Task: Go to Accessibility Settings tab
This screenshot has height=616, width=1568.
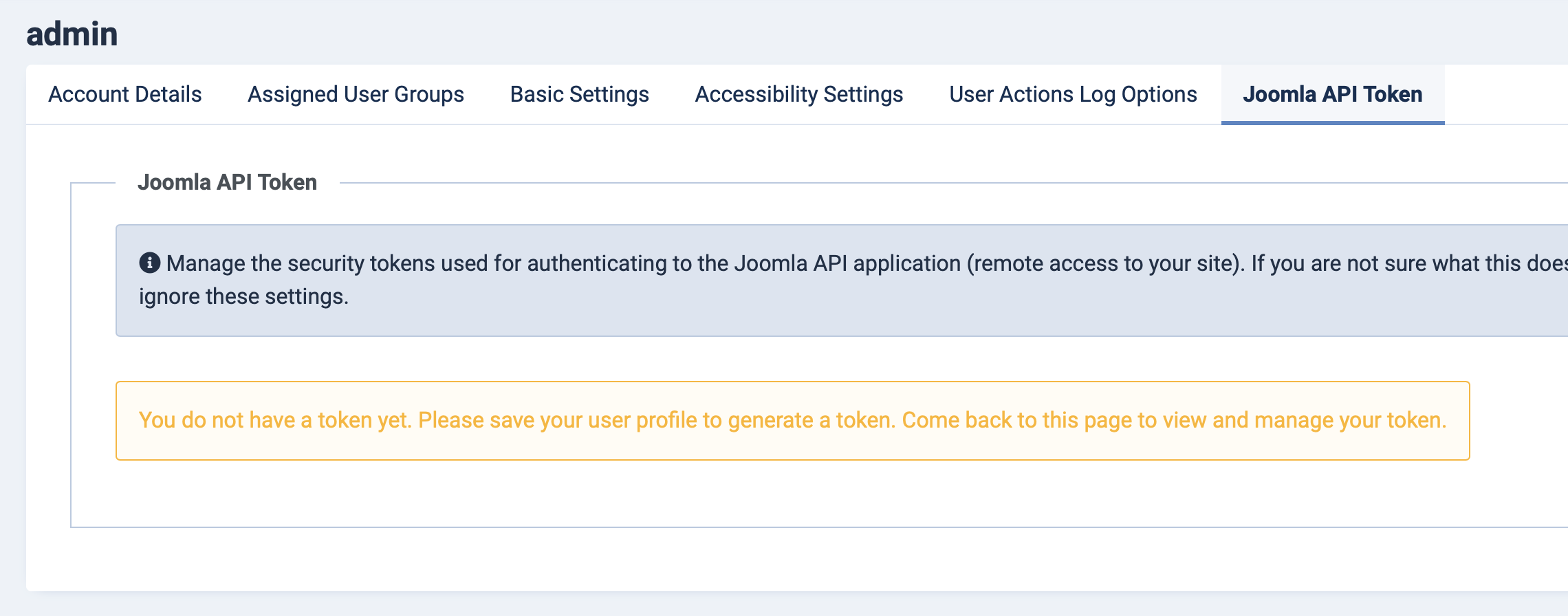Action: [x=798, y=94]
